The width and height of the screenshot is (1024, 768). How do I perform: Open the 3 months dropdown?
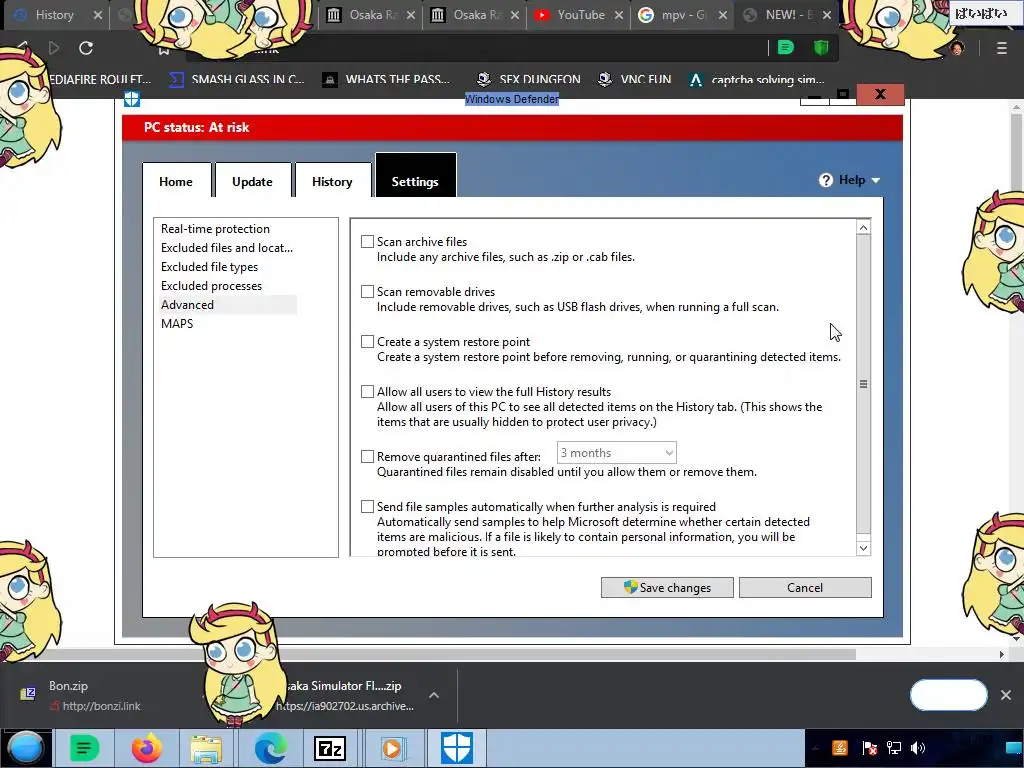point(616,453)
